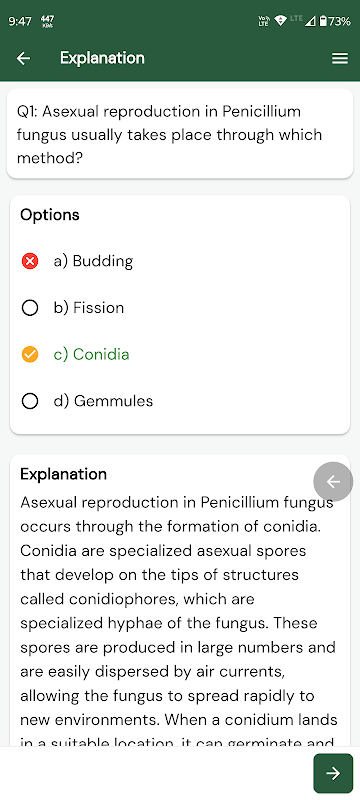Image resolution: width=360 pixels, height=800 pixels.
Task: Open the hamburger menu icon
Action: [x=340, y=59]
